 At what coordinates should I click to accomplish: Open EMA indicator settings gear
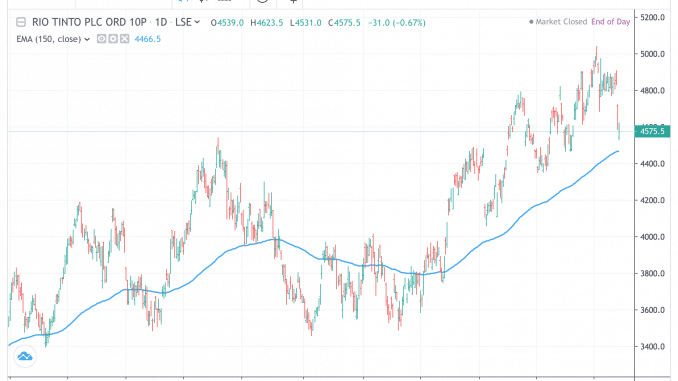(113, 39)
